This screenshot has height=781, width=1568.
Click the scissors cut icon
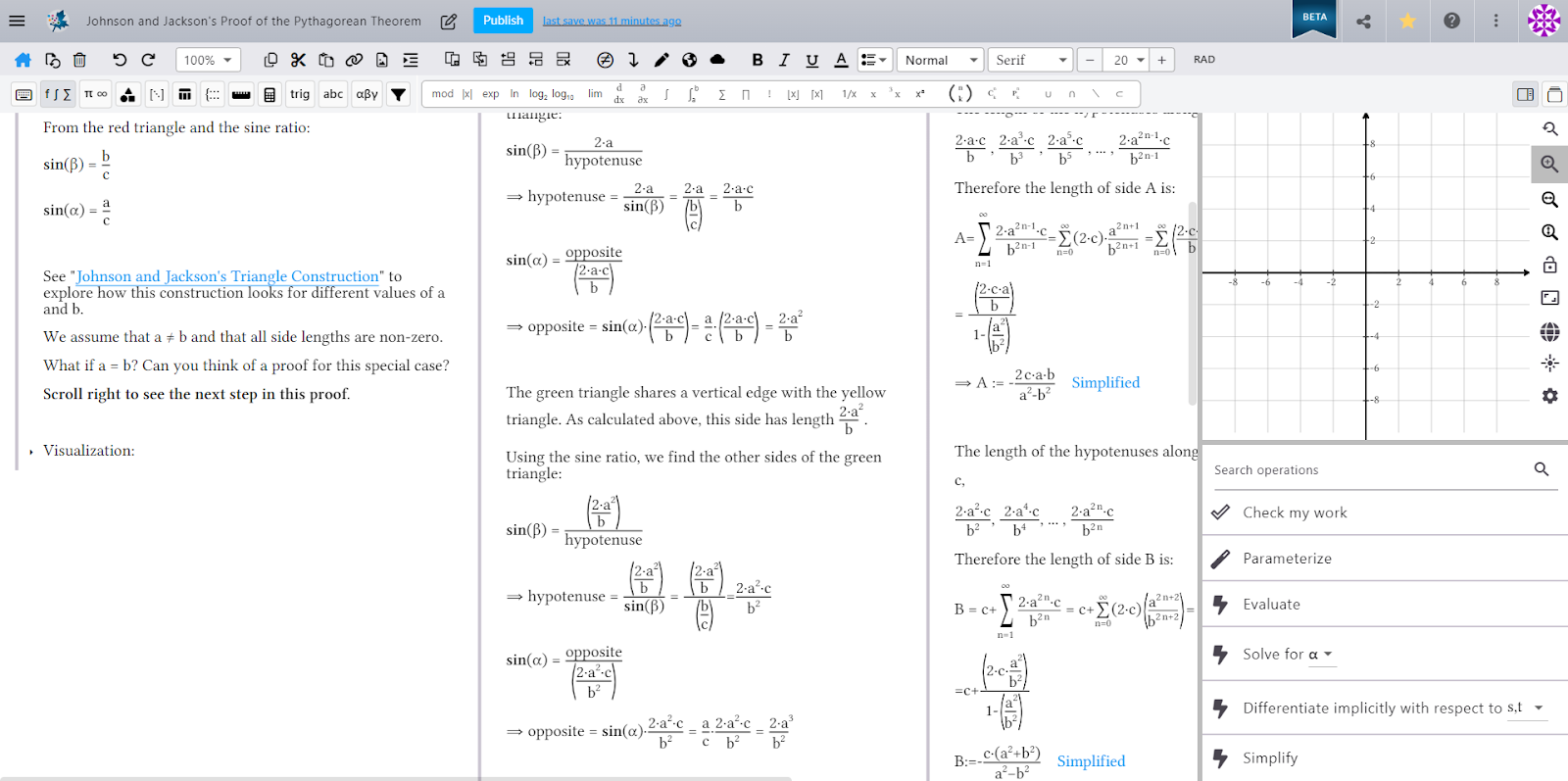(x=298, y=60)
